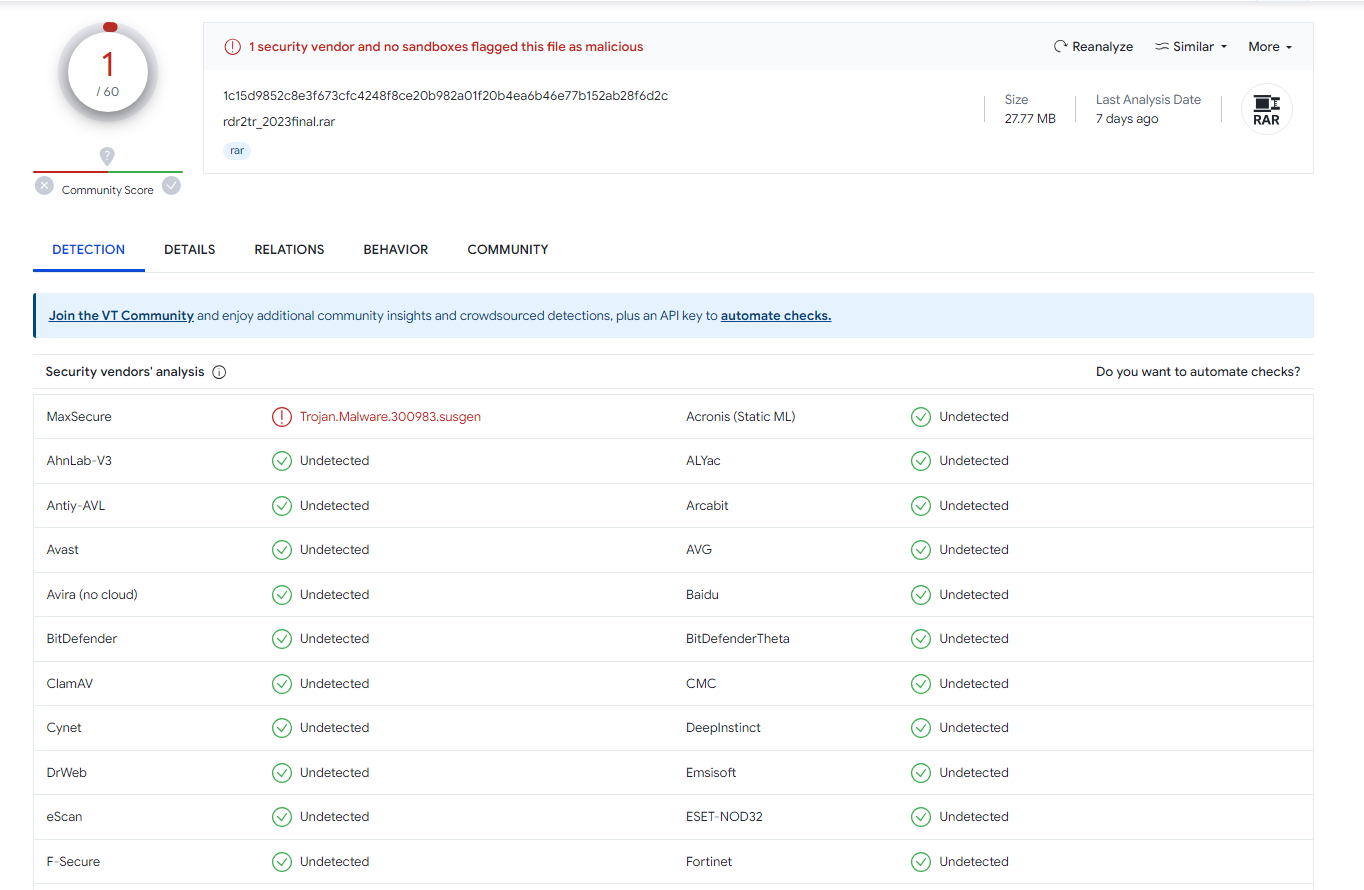
Task: Click the MaxSecure red warning icon
Action: (x=281, y=417)
